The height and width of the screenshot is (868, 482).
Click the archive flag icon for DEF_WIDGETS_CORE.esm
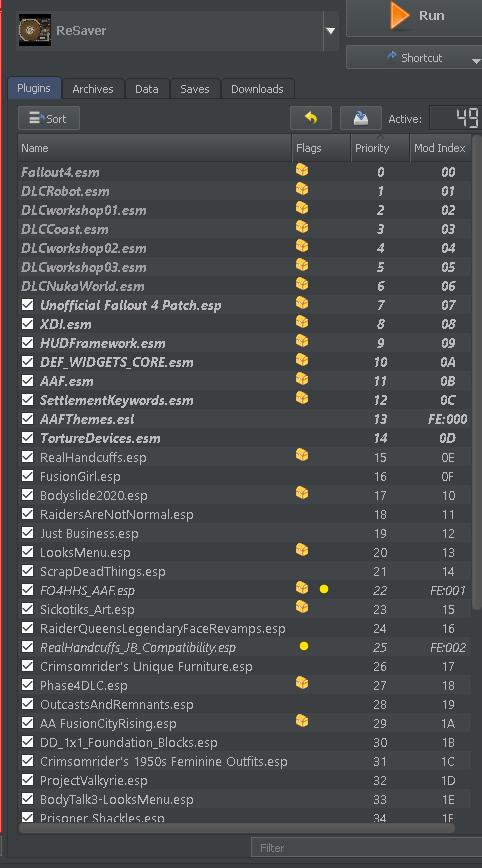tap(302, 360)
